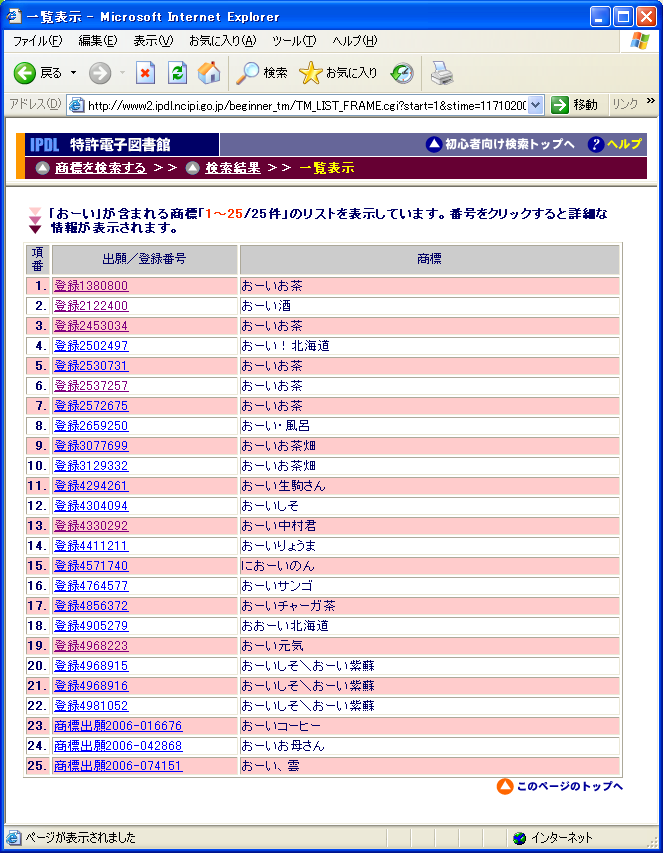
Task: Click the Stop loading icon
Action: click(x=145, y=73)
